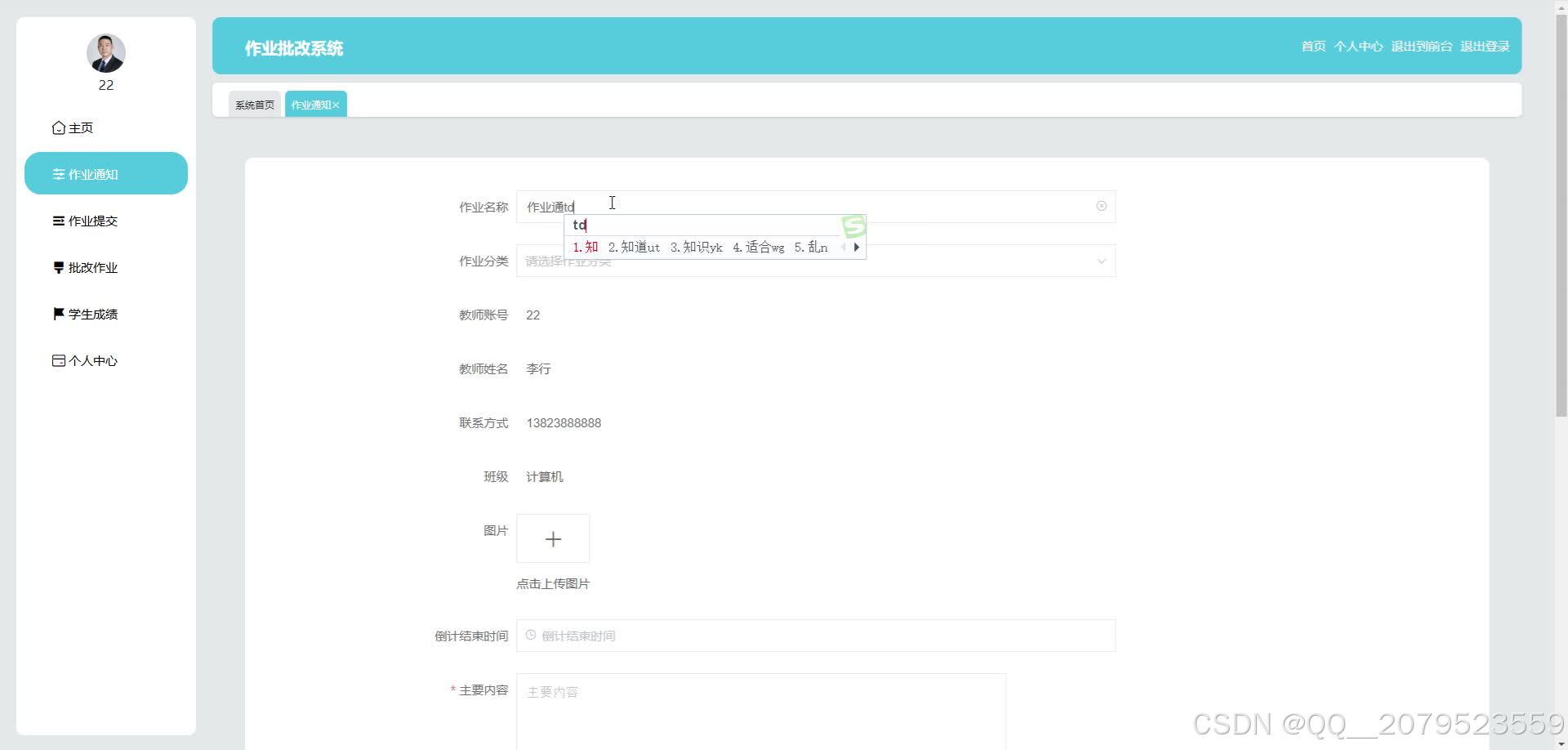1568x750 pixels.
Task: Click 退出到前台 in the header
Action: coord(1422,47)
